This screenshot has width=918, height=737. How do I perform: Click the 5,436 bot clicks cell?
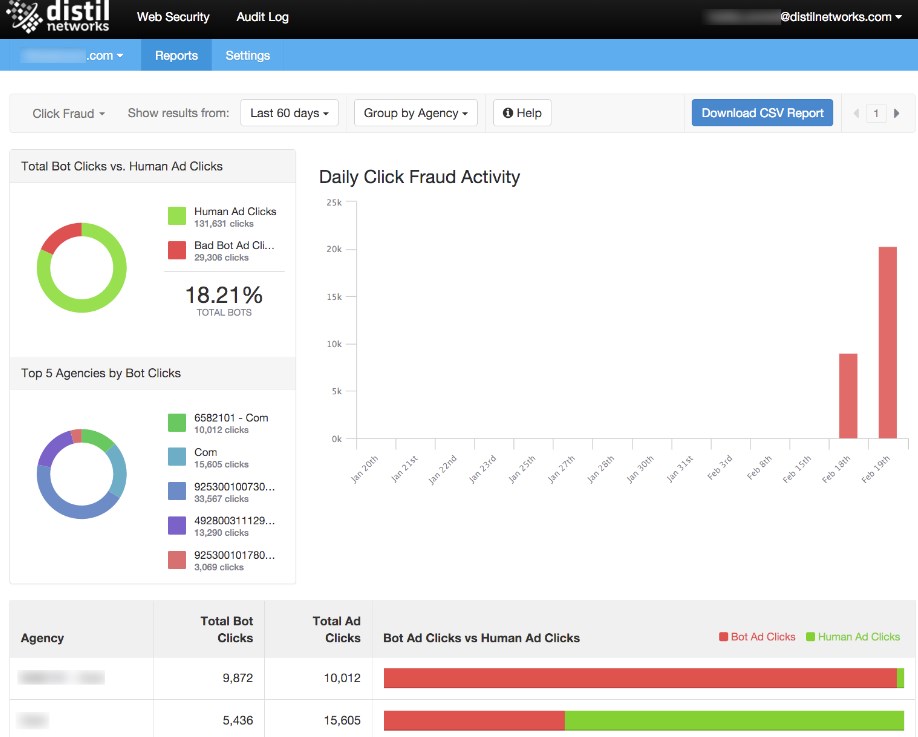238,721
